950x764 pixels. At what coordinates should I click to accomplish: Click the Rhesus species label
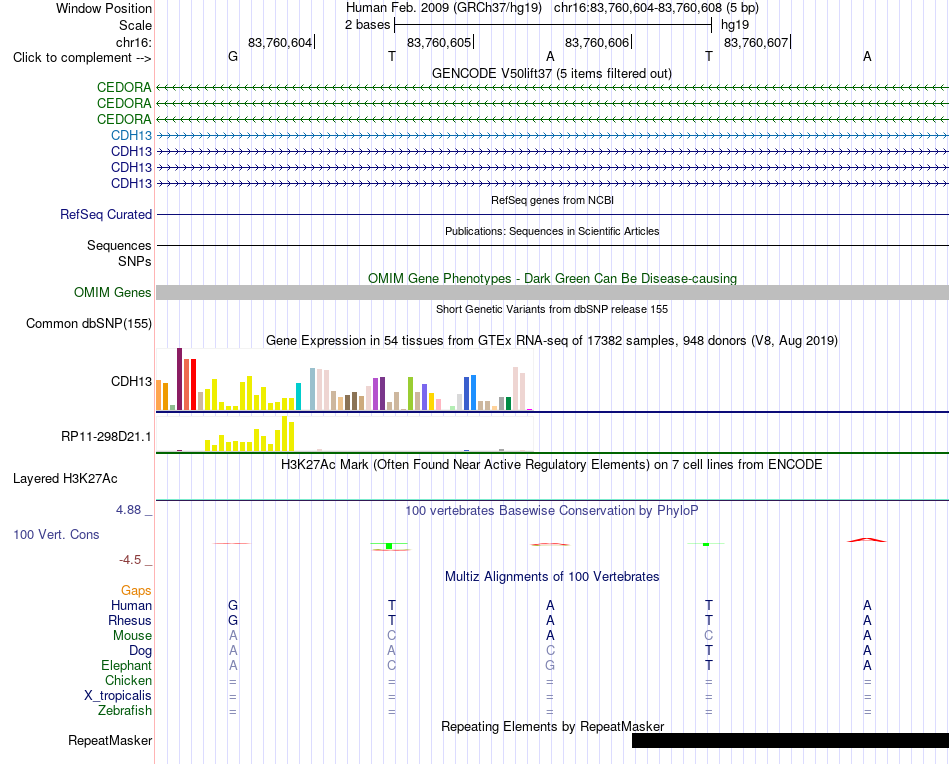[x=130, y=620]
